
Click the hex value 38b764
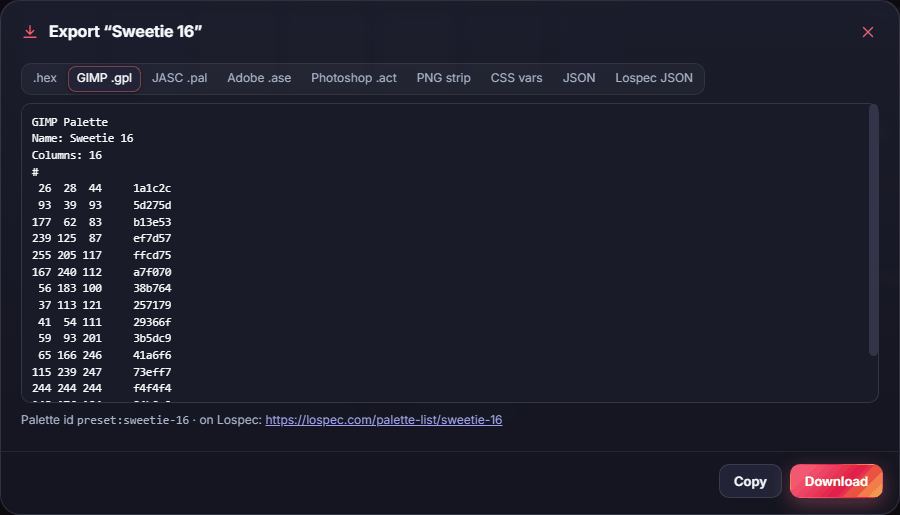tap(152, 288)
